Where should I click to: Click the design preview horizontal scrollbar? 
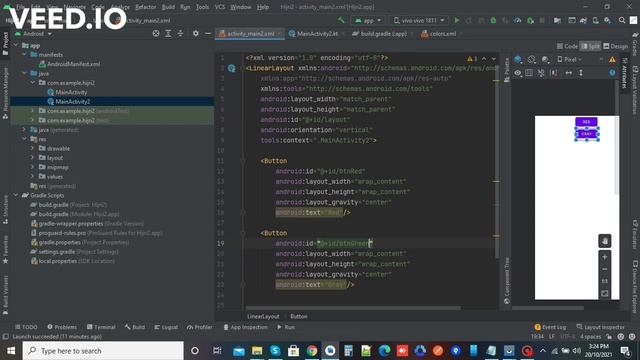[x=548, y=308]
